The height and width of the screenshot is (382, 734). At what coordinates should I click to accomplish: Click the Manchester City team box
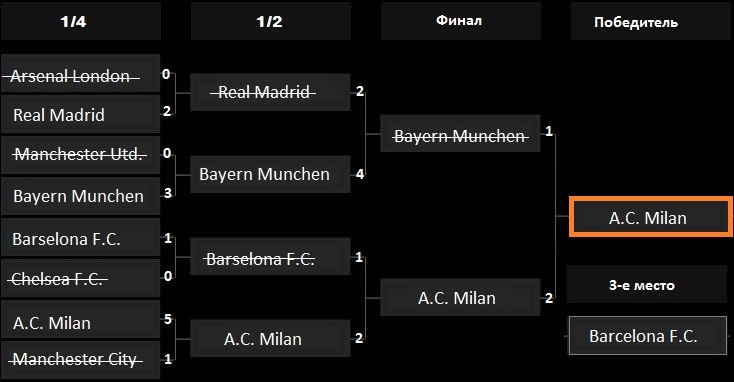(x=81, y=360)
